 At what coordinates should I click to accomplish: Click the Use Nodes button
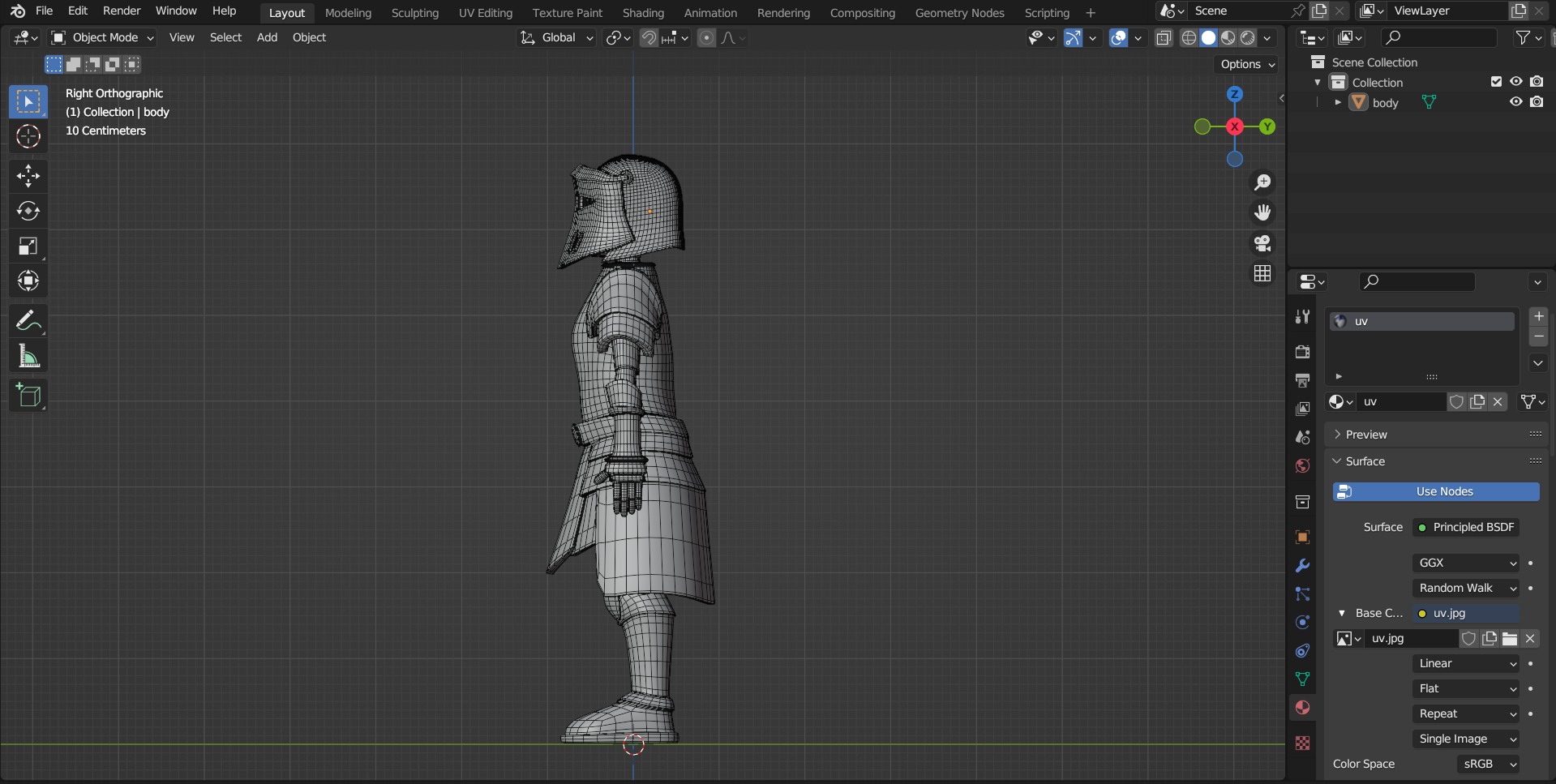coord(1436,491)
